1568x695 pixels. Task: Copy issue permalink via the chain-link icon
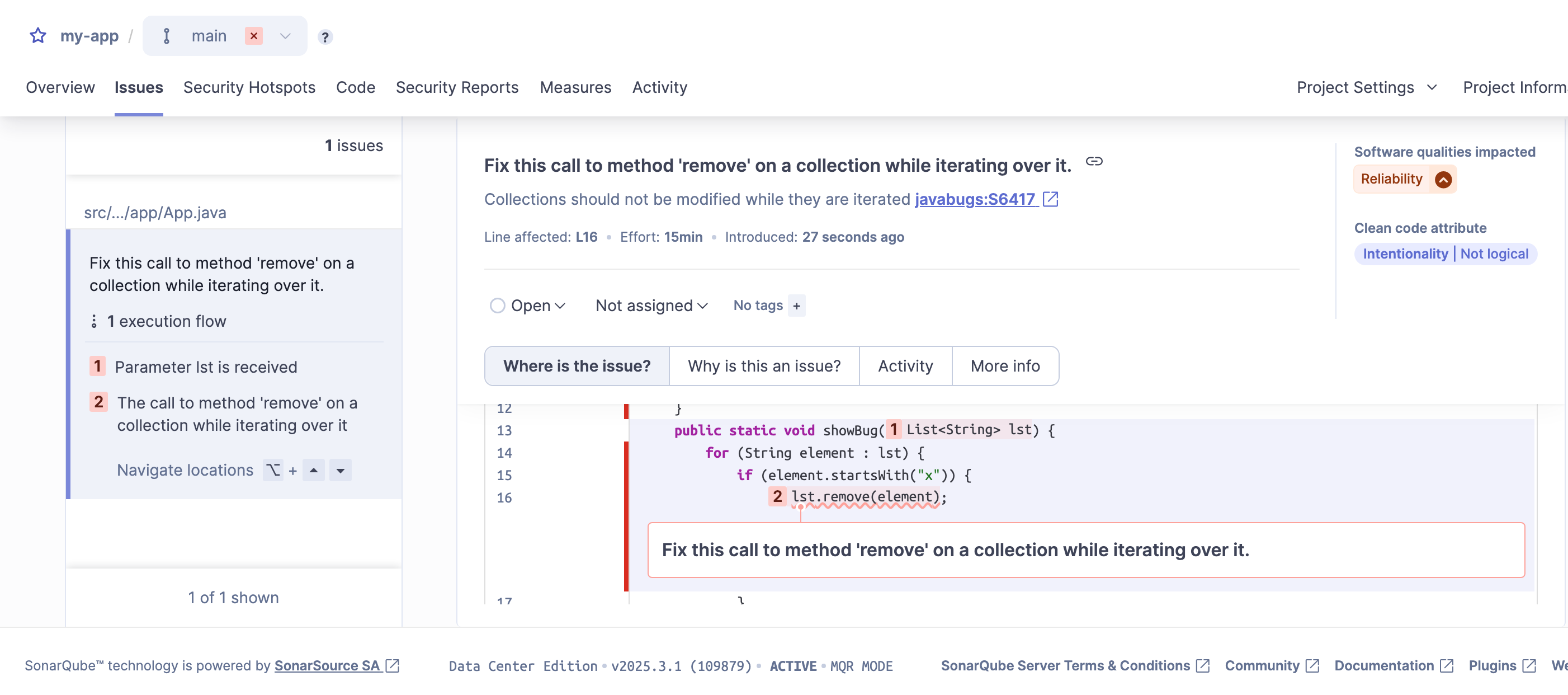(1094, 161)
